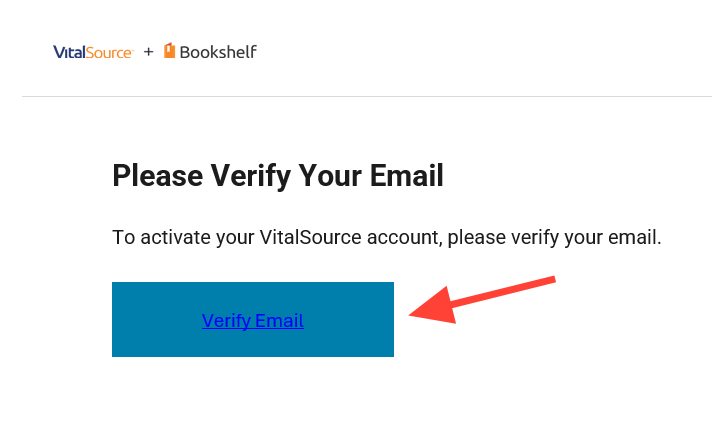Click the VitalSource logo in the header
This screenshot has height=426, width=712.
coord(93,52)
